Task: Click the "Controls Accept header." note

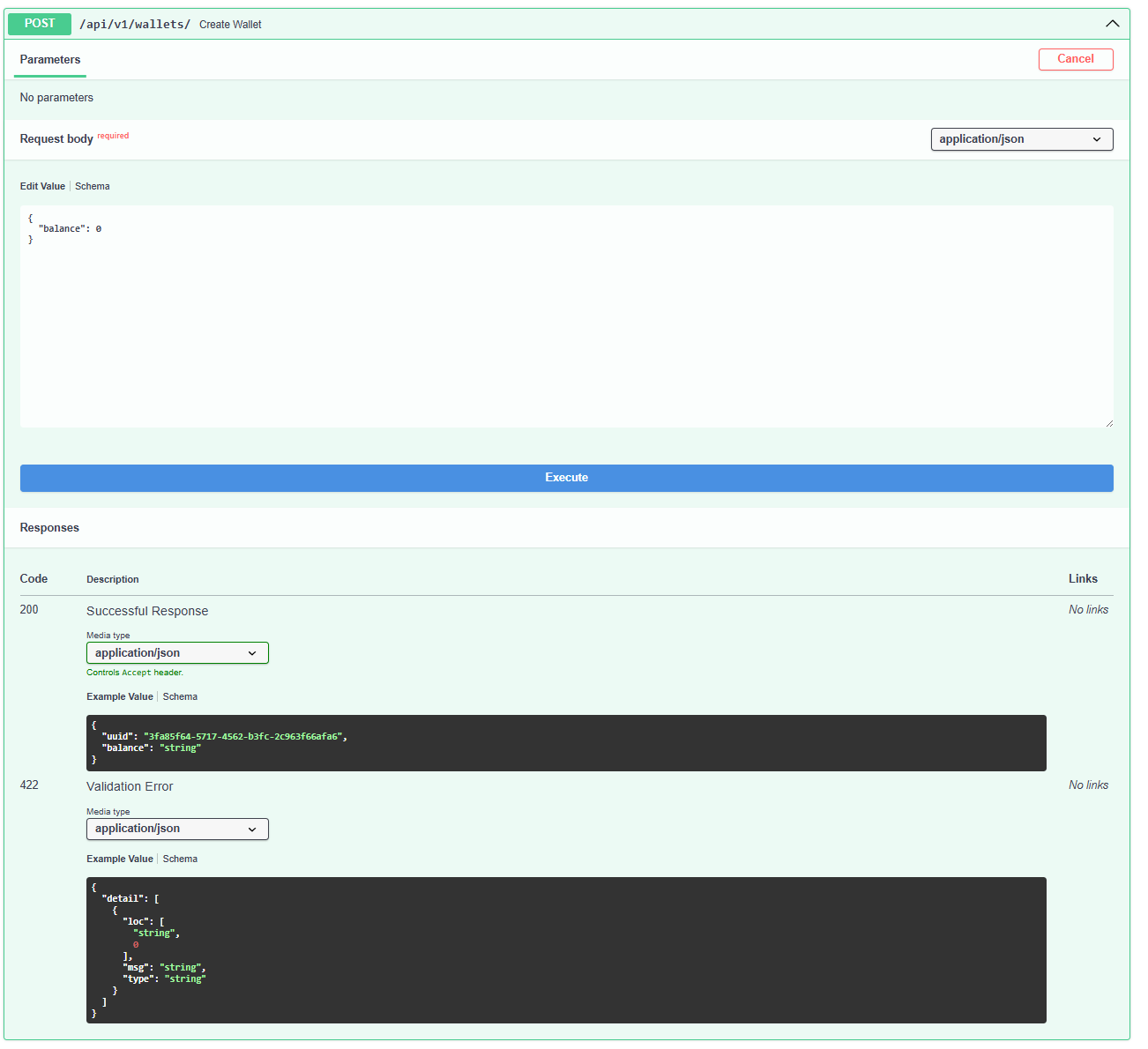Action: point(135,673)
